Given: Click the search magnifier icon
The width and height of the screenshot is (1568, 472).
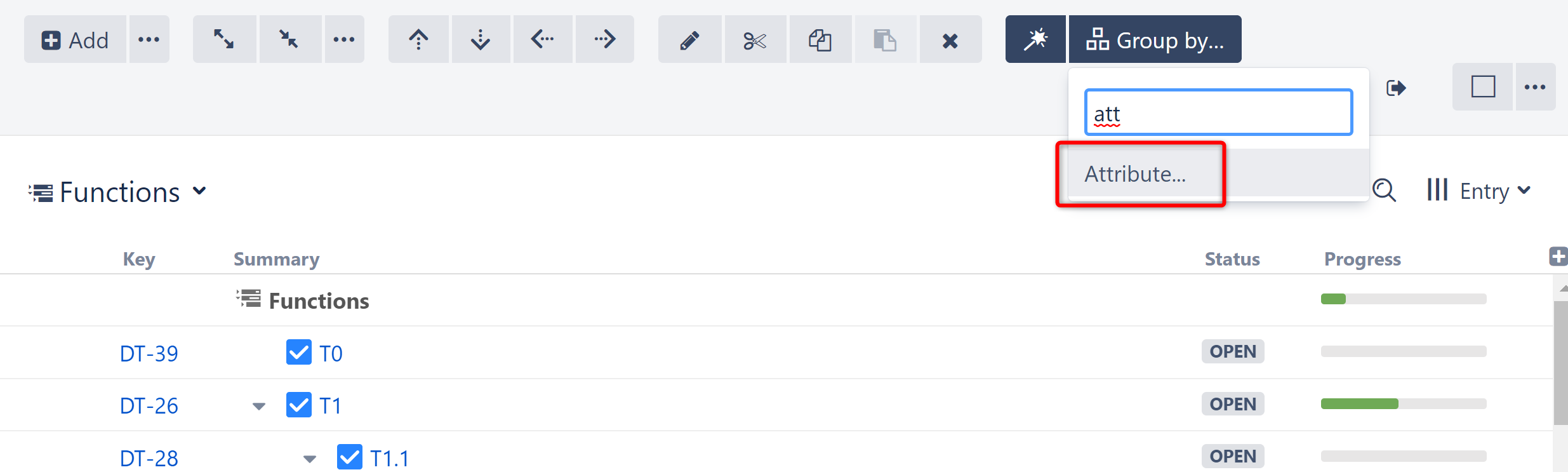Looking at the screenshot, I should 1384,190.
